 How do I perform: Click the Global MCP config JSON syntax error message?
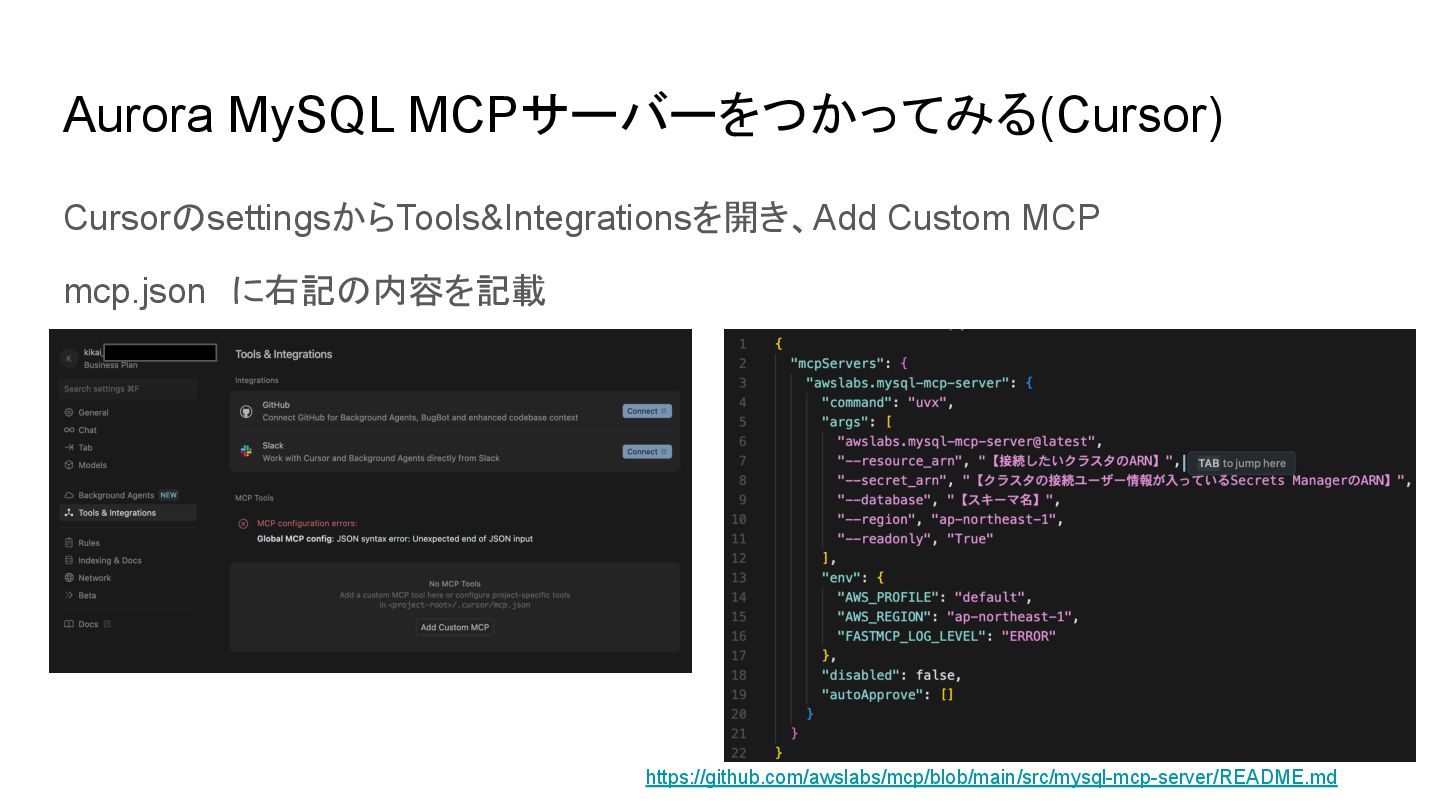click(x=395, y=539)
